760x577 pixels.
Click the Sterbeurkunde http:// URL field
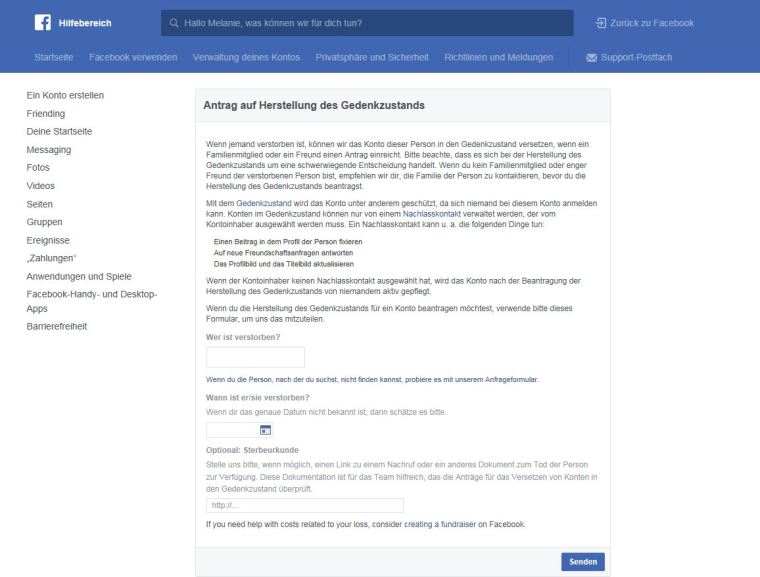tap(304, 505)
